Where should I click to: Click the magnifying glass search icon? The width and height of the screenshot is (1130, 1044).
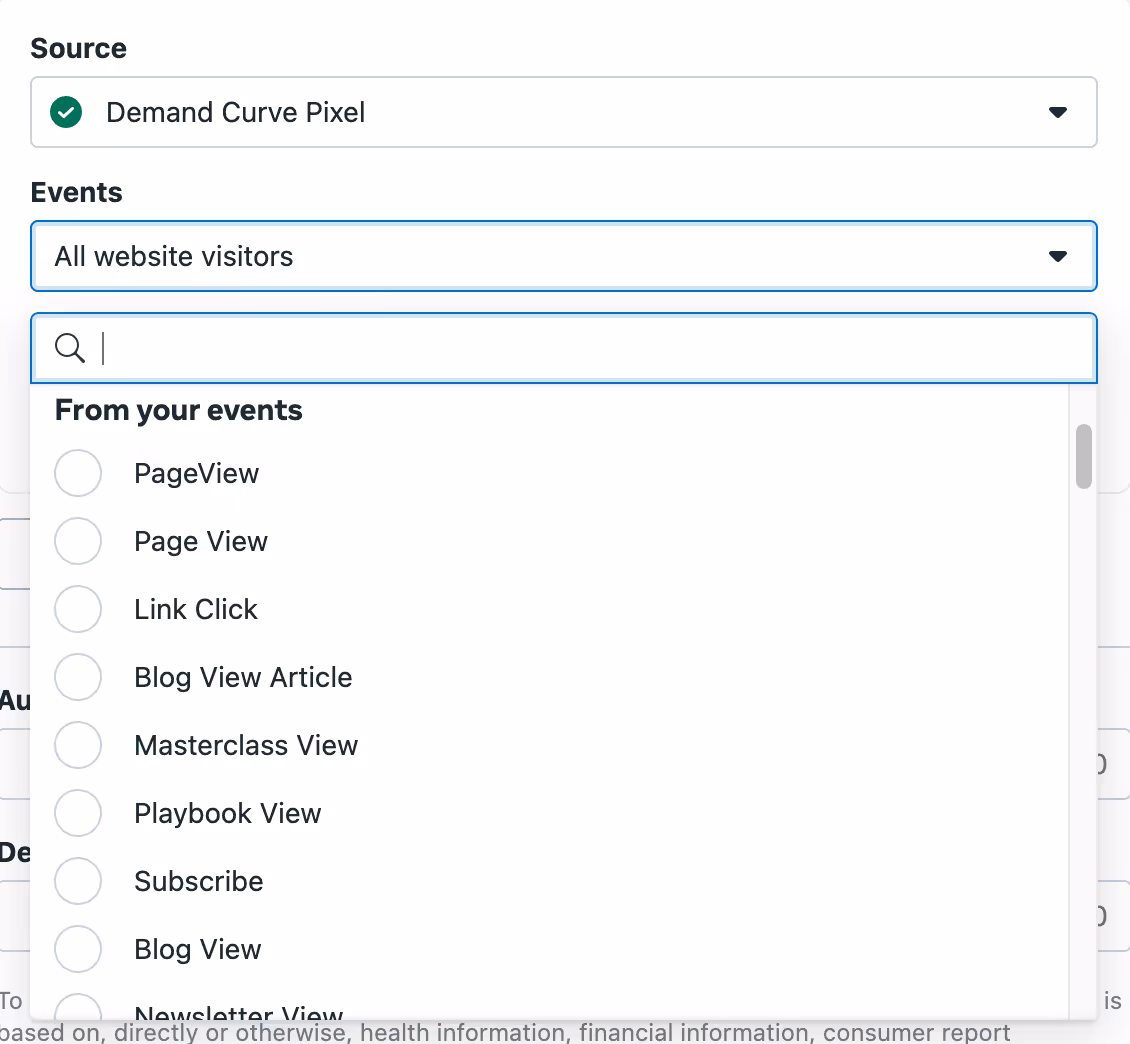coord(70,348)
